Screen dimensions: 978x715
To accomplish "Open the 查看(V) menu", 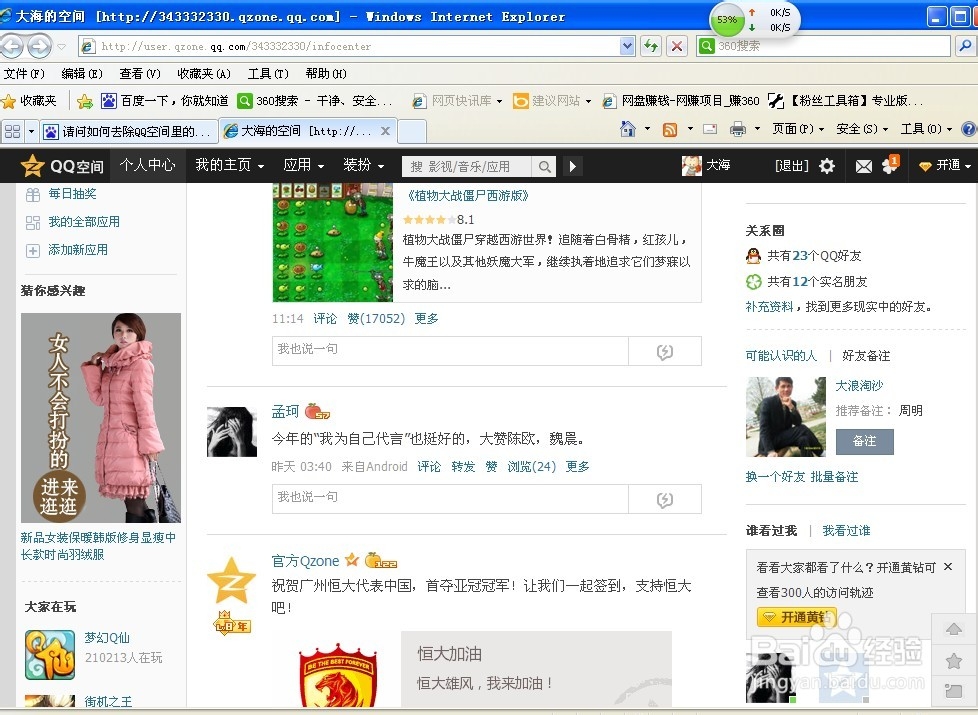I will tap(140, 74).
